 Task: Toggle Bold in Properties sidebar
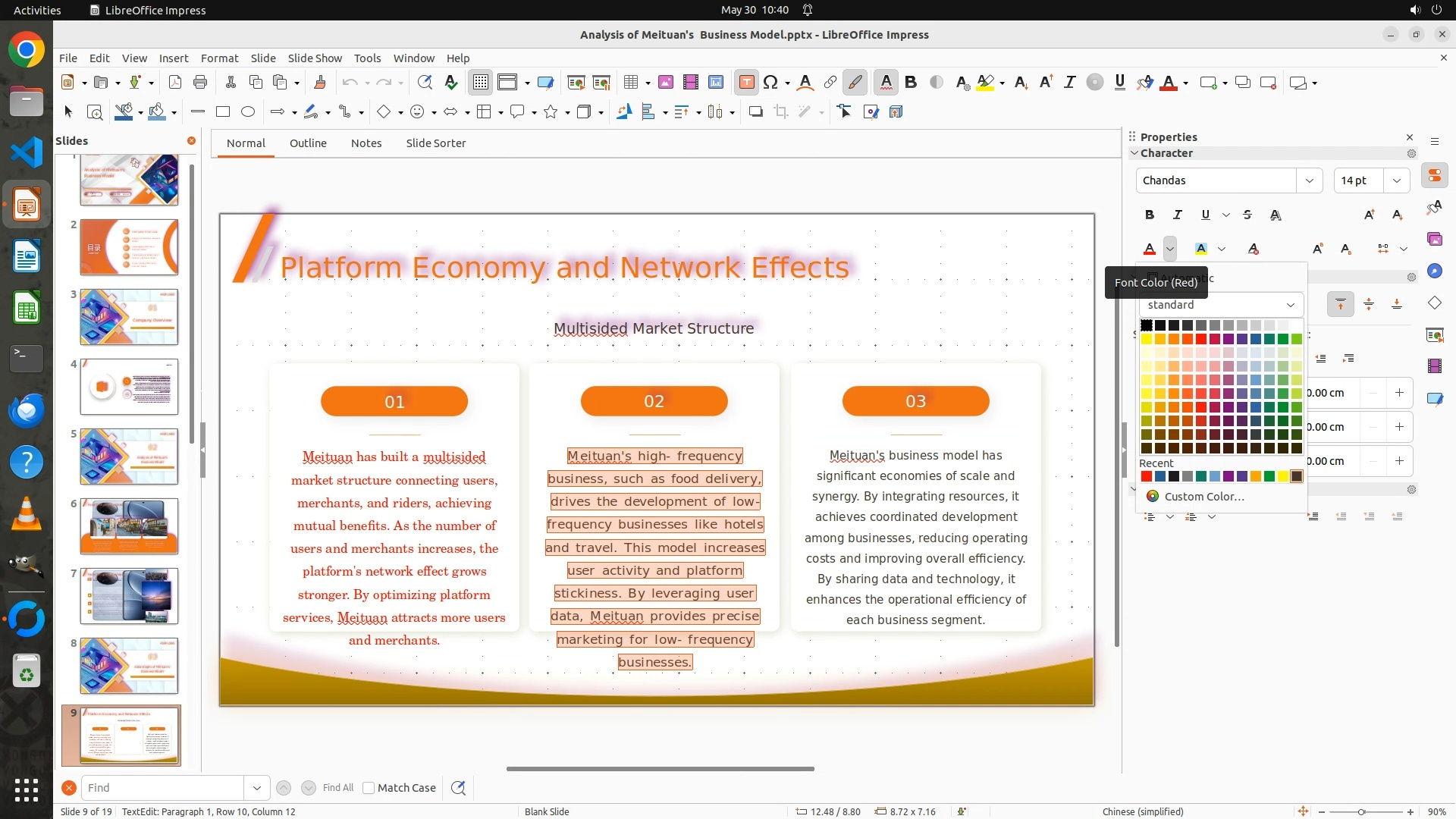(x=1150, y=215)
